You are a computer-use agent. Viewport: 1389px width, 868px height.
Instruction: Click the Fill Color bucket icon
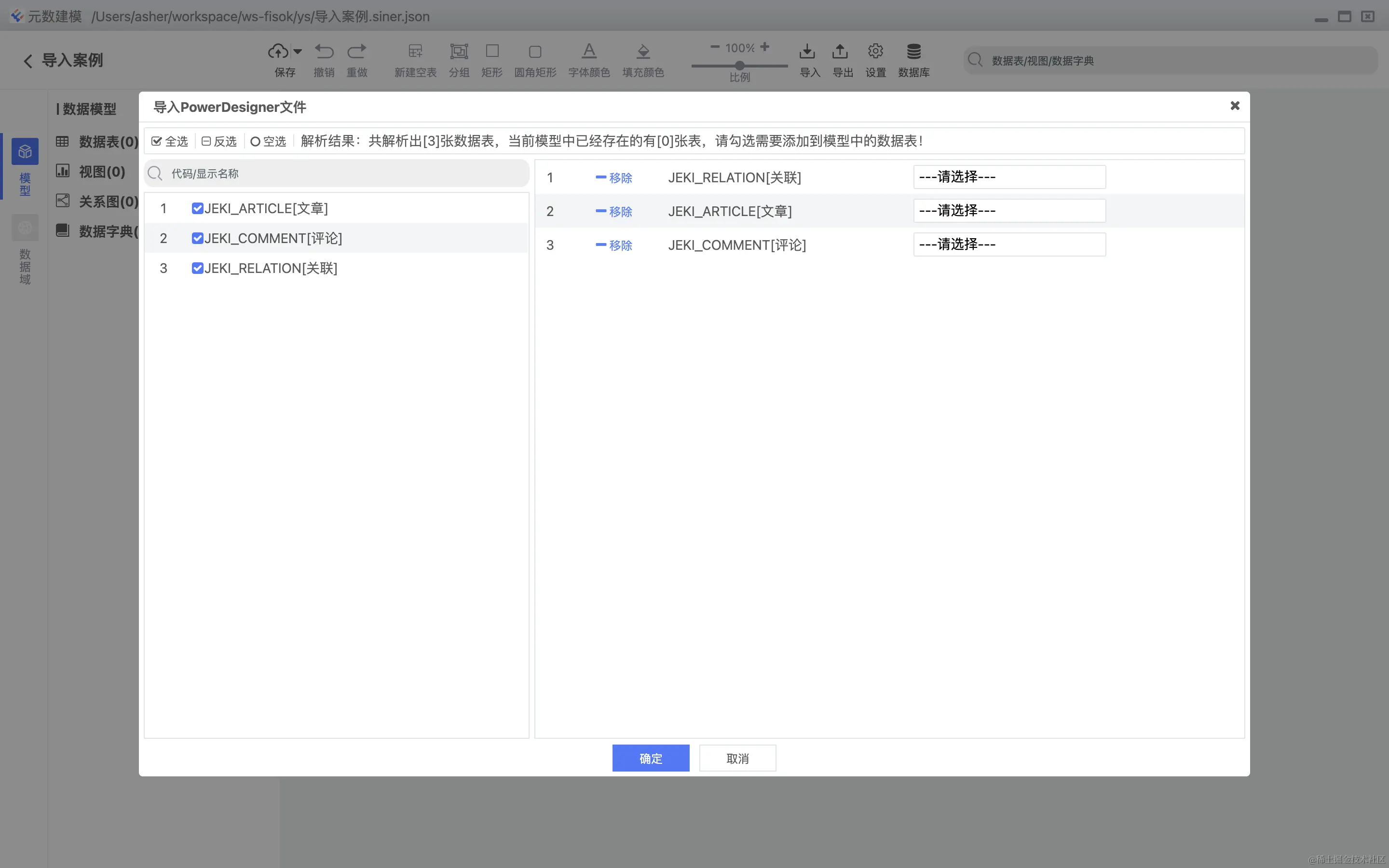[x=643, y=52]
